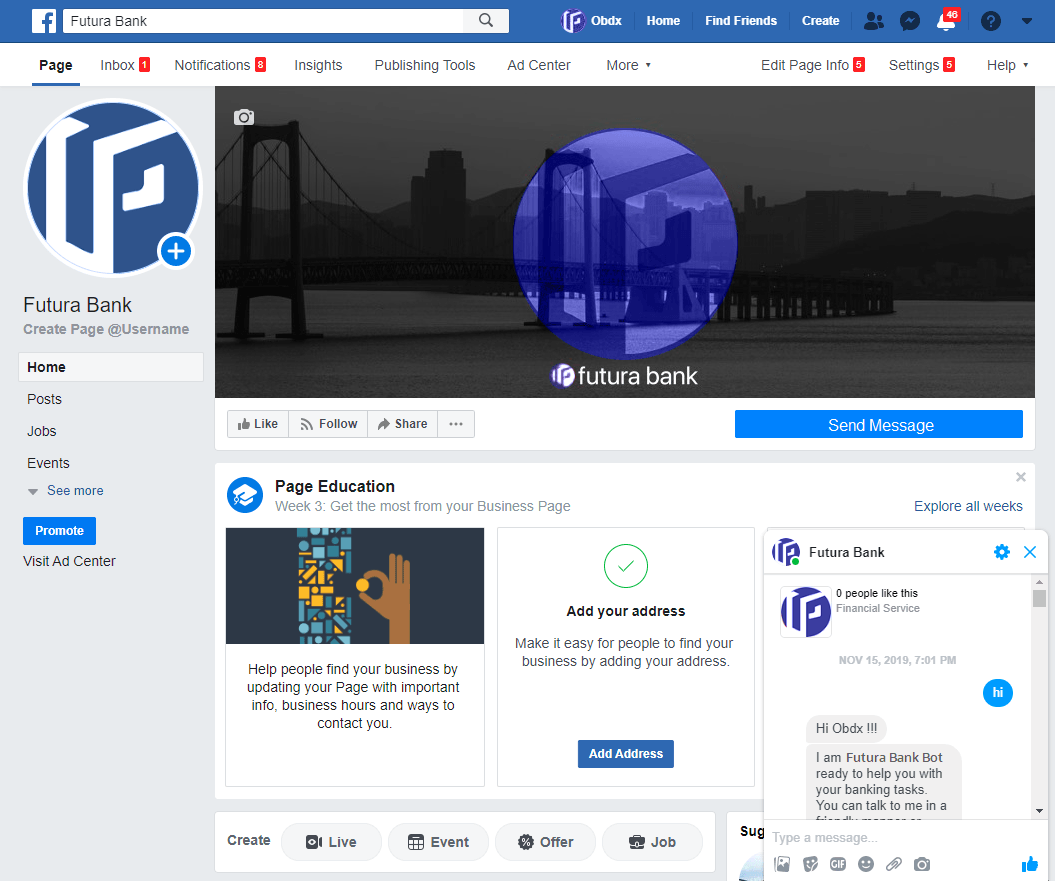Image resolution: width=1055 pixels, height=881 pixels.
Task: Open the Messenger icon in top bar
Action: 910,21
